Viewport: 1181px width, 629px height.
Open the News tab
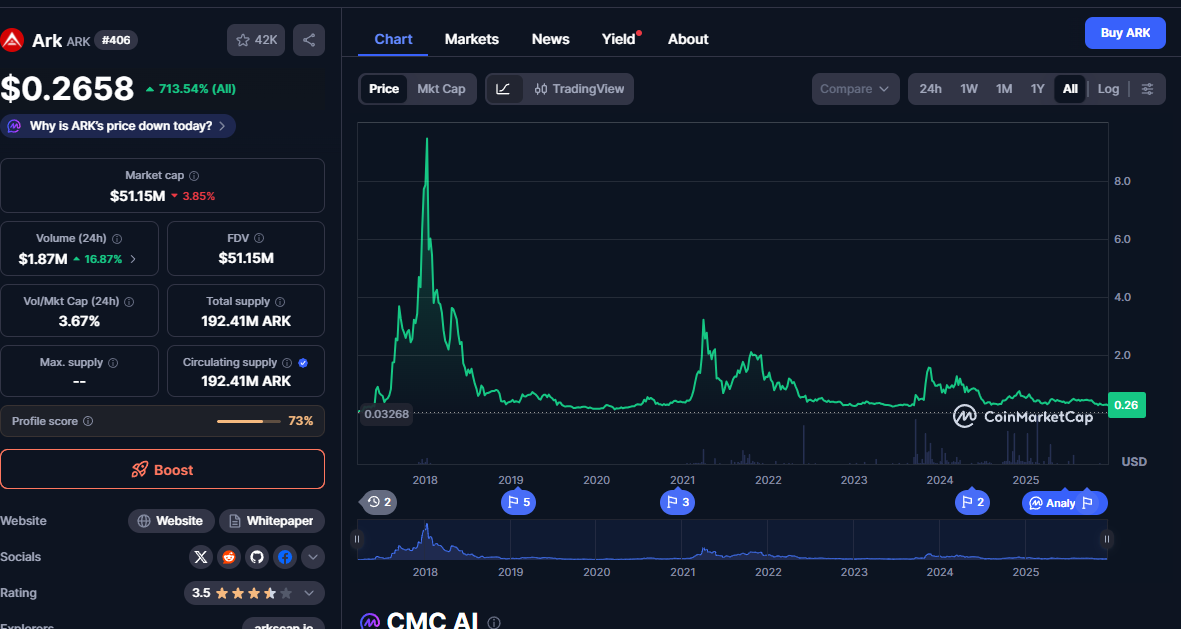click(550, 39)
